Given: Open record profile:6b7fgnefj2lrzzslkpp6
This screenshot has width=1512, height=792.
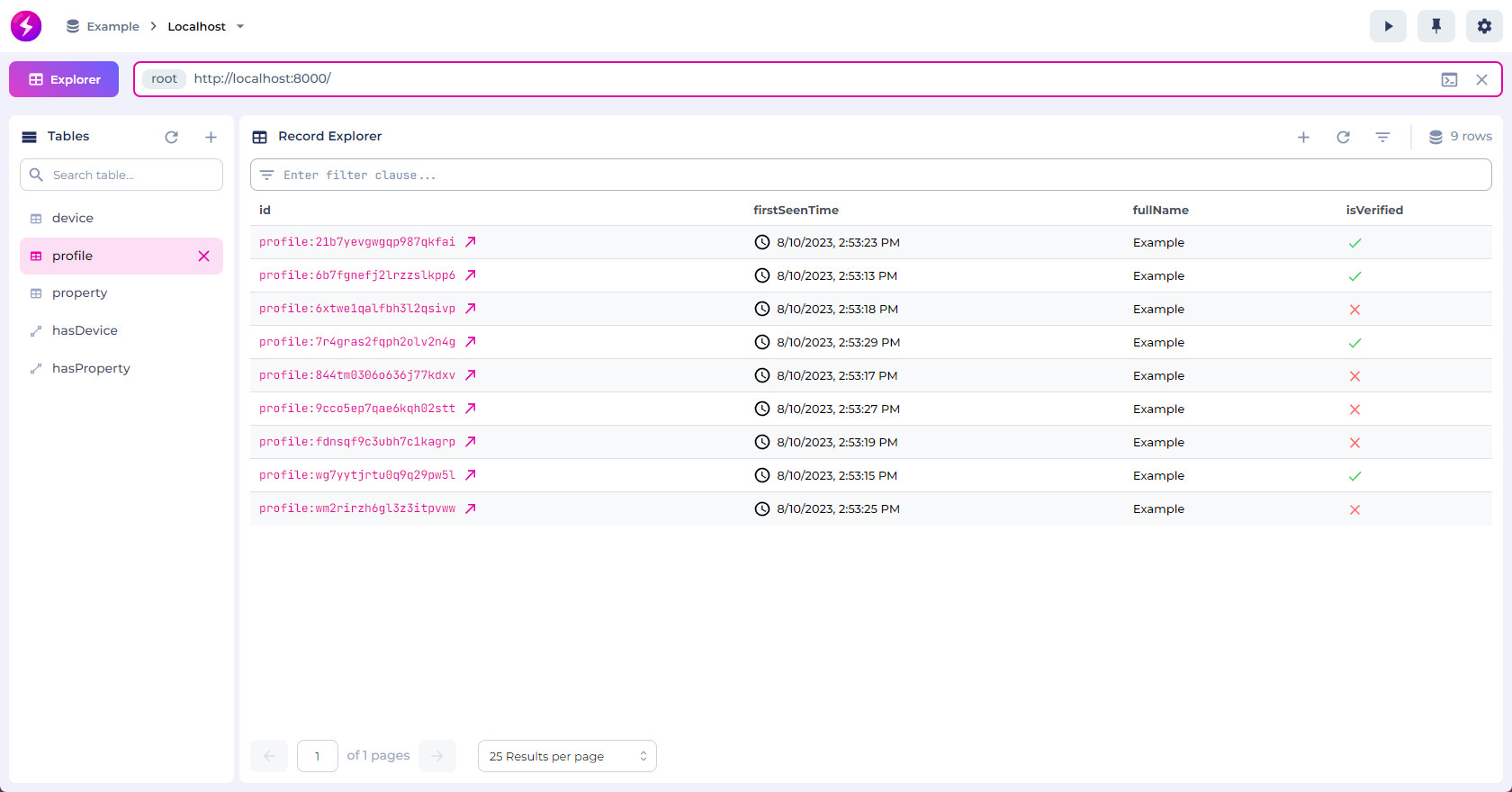Looking at the screenshot, I should 357,275.
